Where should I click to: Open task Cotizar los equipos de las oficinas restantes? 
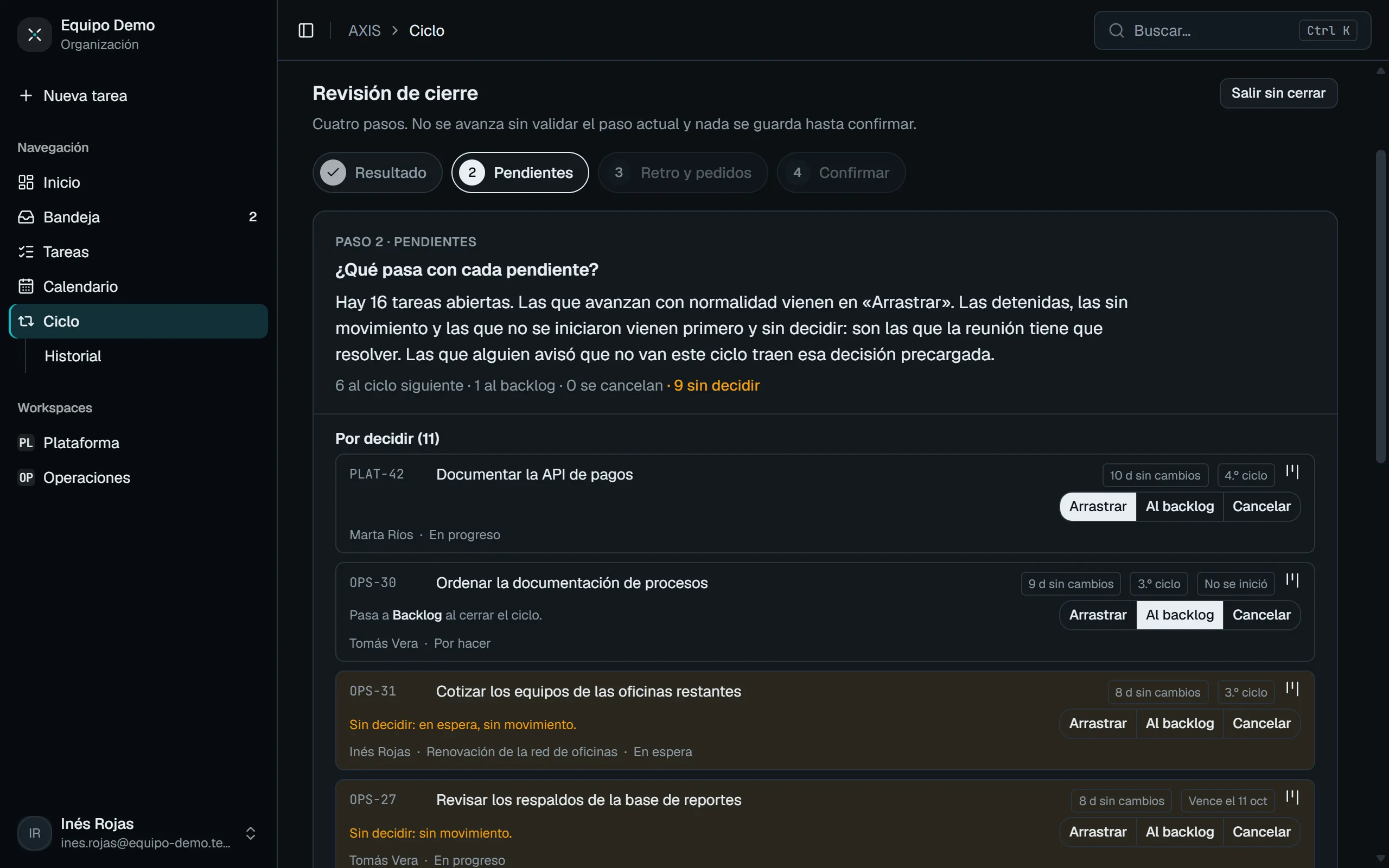588,692
